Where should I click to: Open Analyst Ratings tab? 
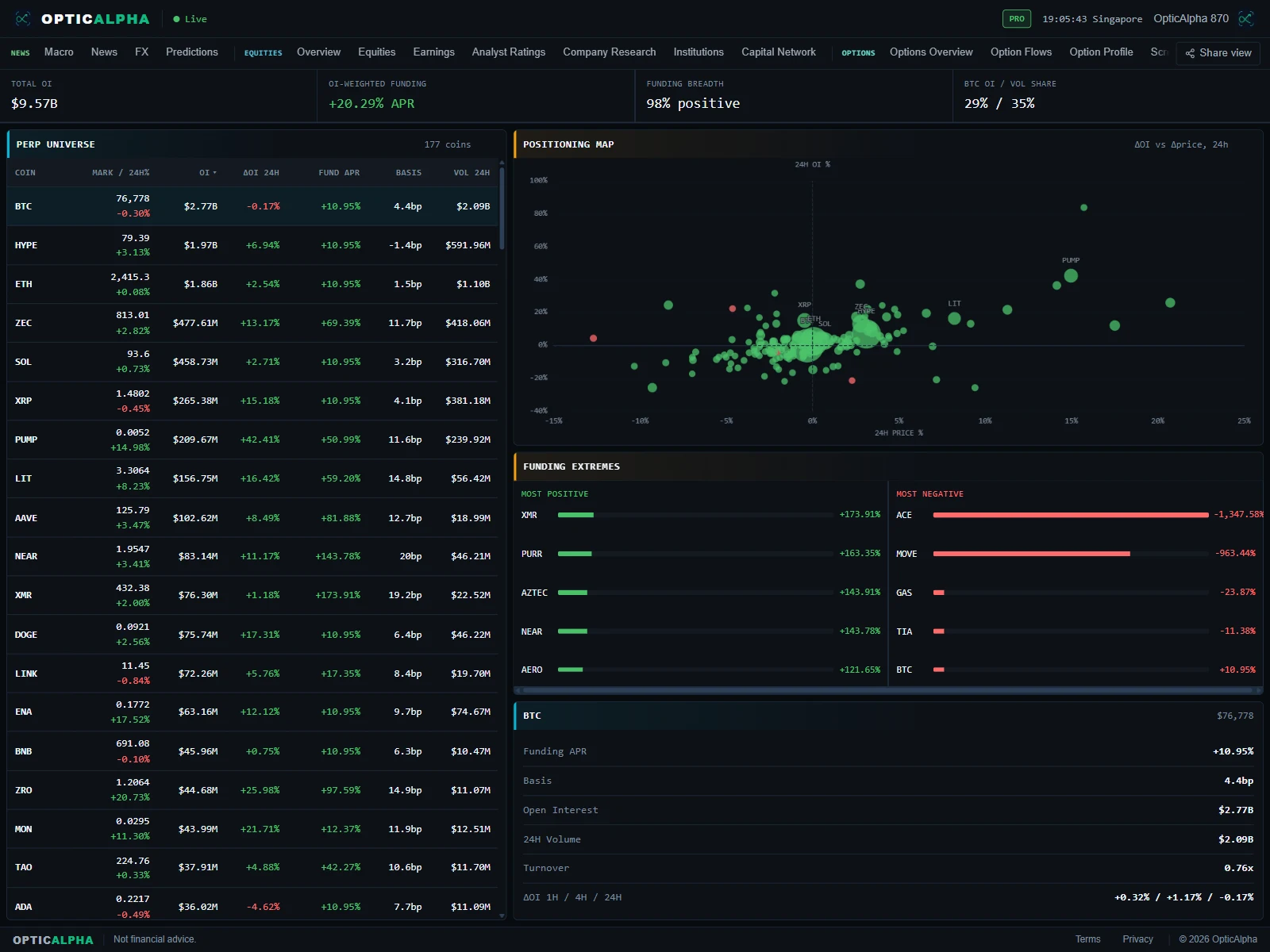(x=509, y=52)
